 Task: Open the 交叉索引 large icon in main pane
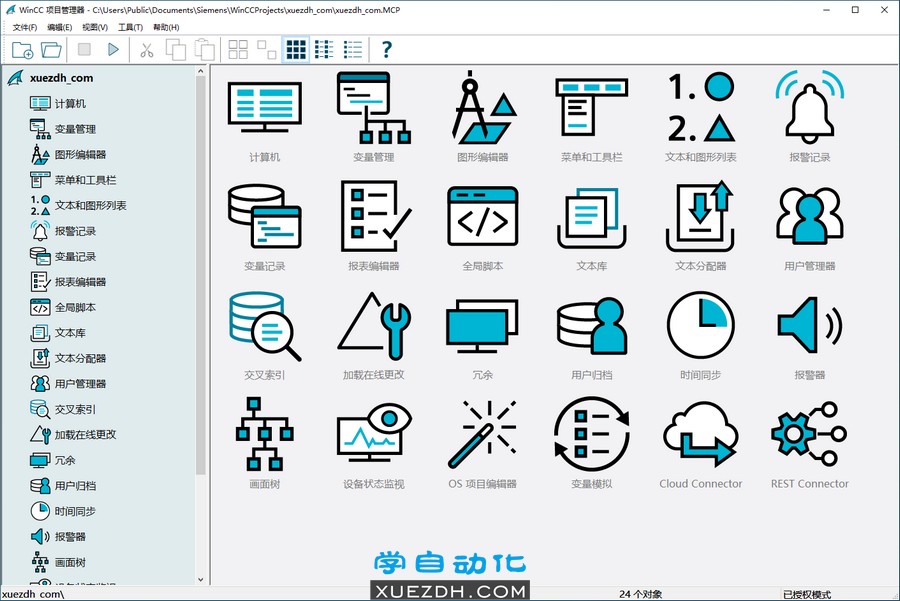click(265, 325)
